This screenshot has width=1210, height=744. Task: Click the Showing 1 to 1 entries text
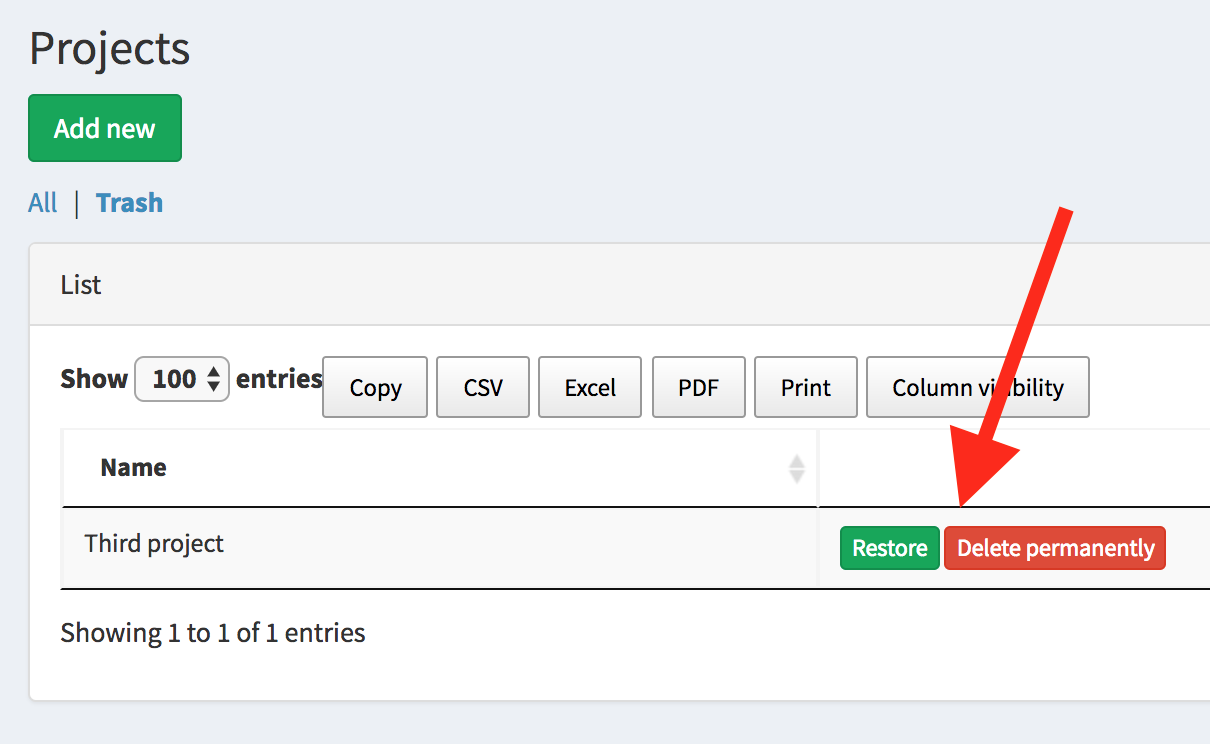[x=212, y=632]
